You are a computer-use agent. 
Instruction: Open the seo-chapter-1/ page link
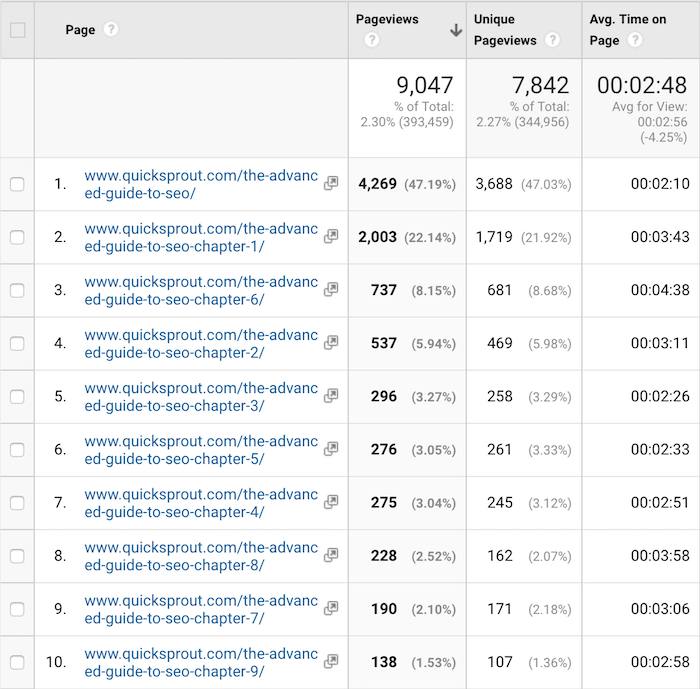coord(201,237)
